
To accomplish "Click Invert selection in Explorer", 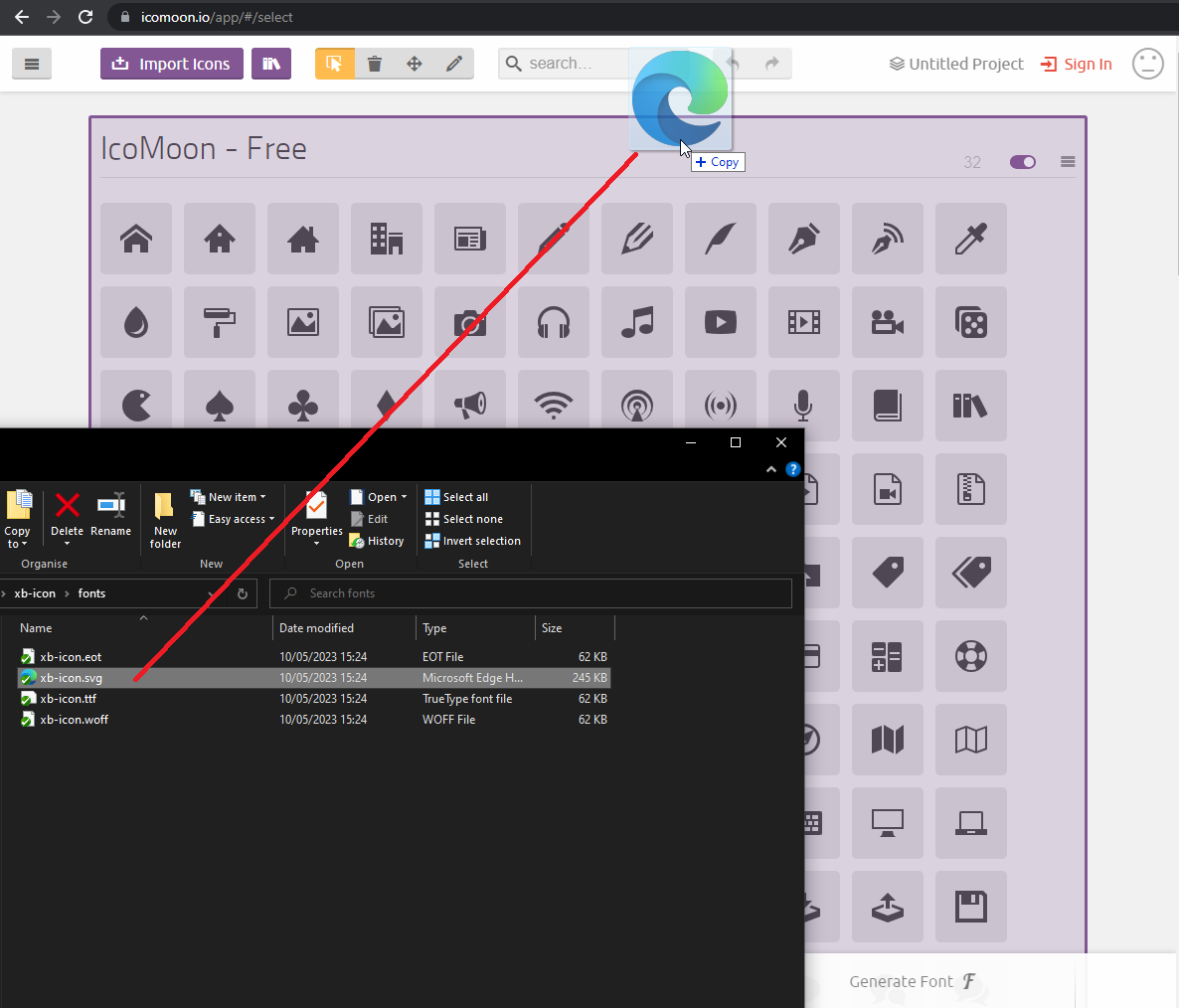I will coord(473,541).
